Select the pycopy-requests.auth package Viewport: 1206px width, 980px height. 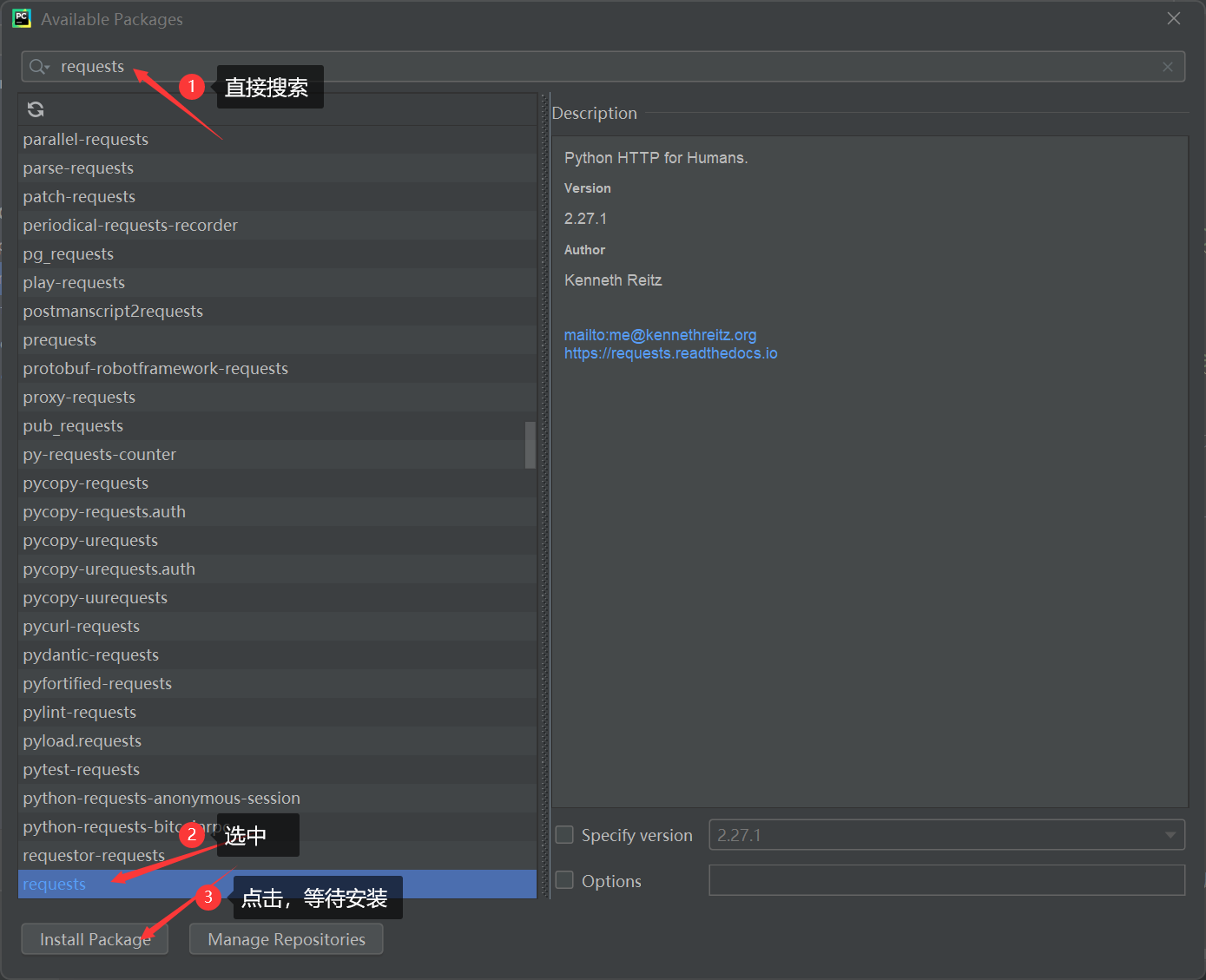click(x=278, y=512)
